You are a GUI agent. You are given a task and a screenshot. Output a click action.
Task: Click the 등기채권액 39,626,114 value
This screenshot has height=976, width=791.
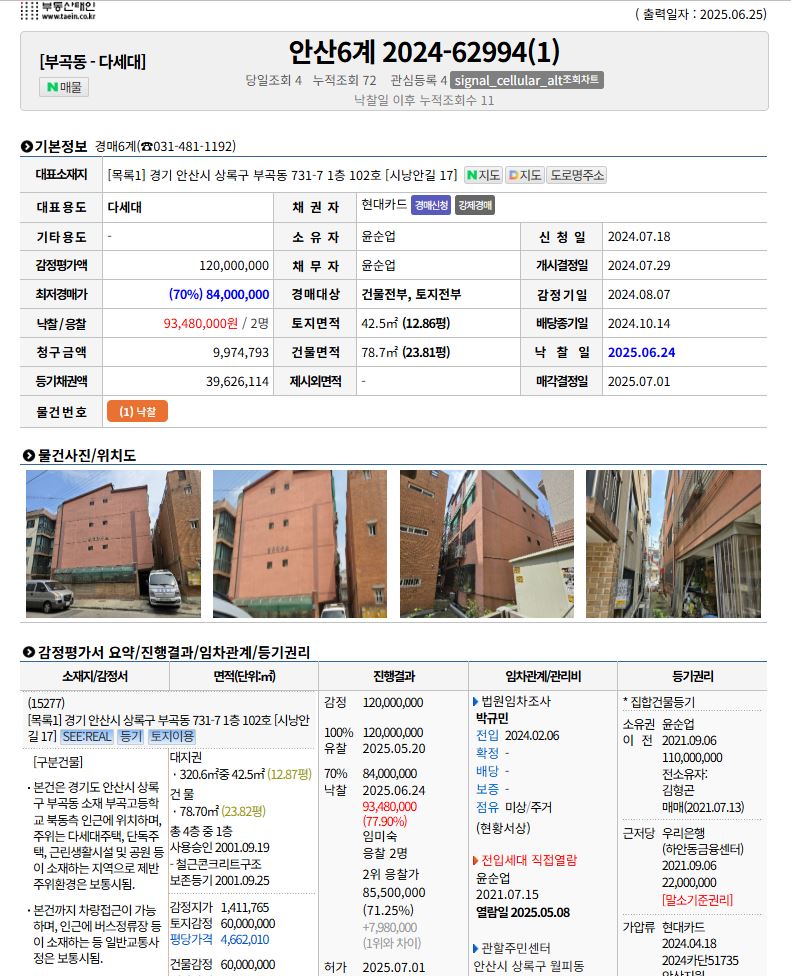pyautogui.click(x=238, y=381)
